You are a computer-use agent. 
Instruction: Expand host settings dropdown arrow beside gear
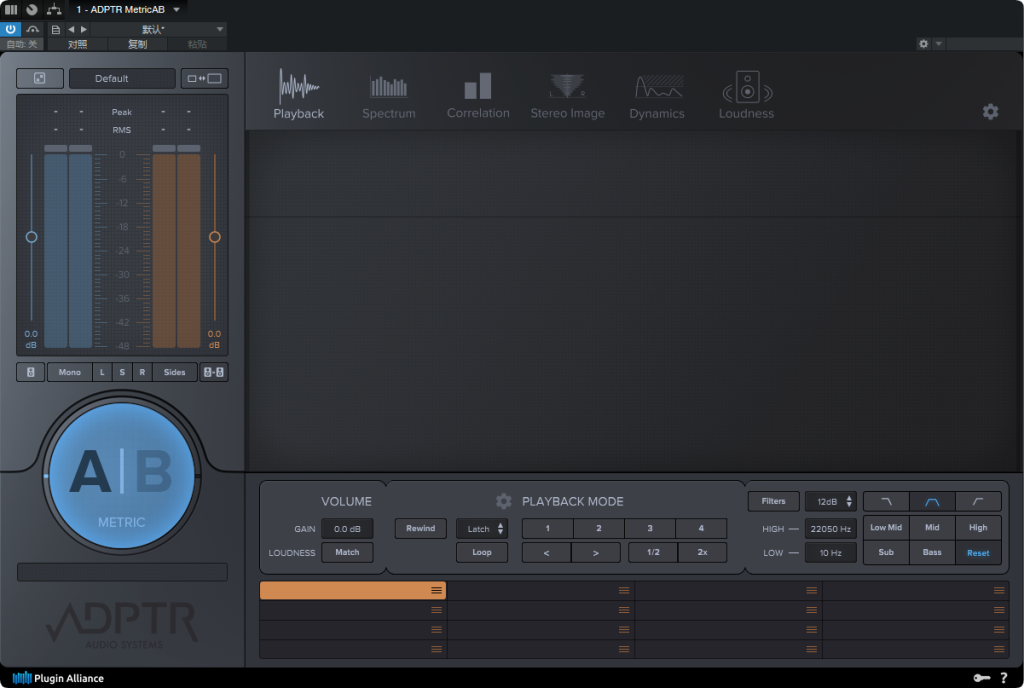(x=938, y=44)
